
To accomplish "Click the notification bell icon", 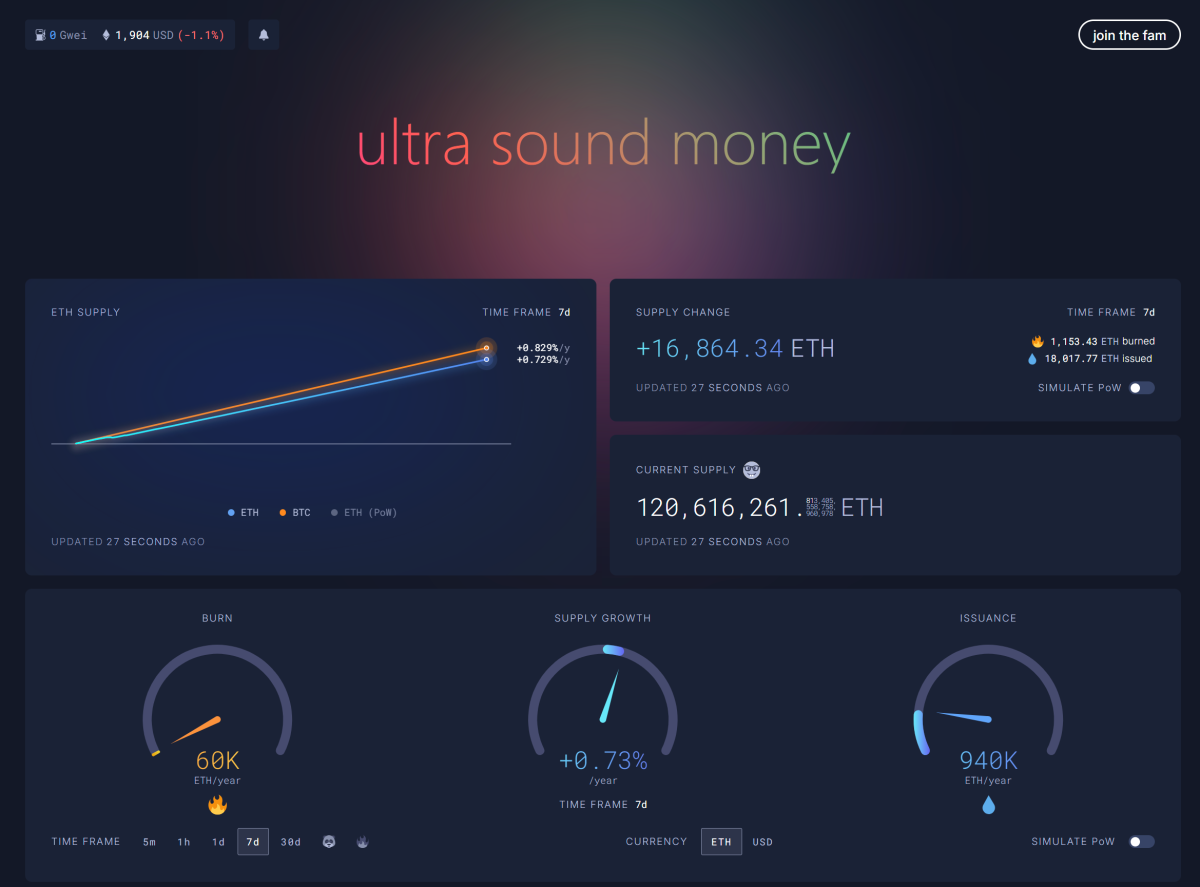I will click(264, 35).
